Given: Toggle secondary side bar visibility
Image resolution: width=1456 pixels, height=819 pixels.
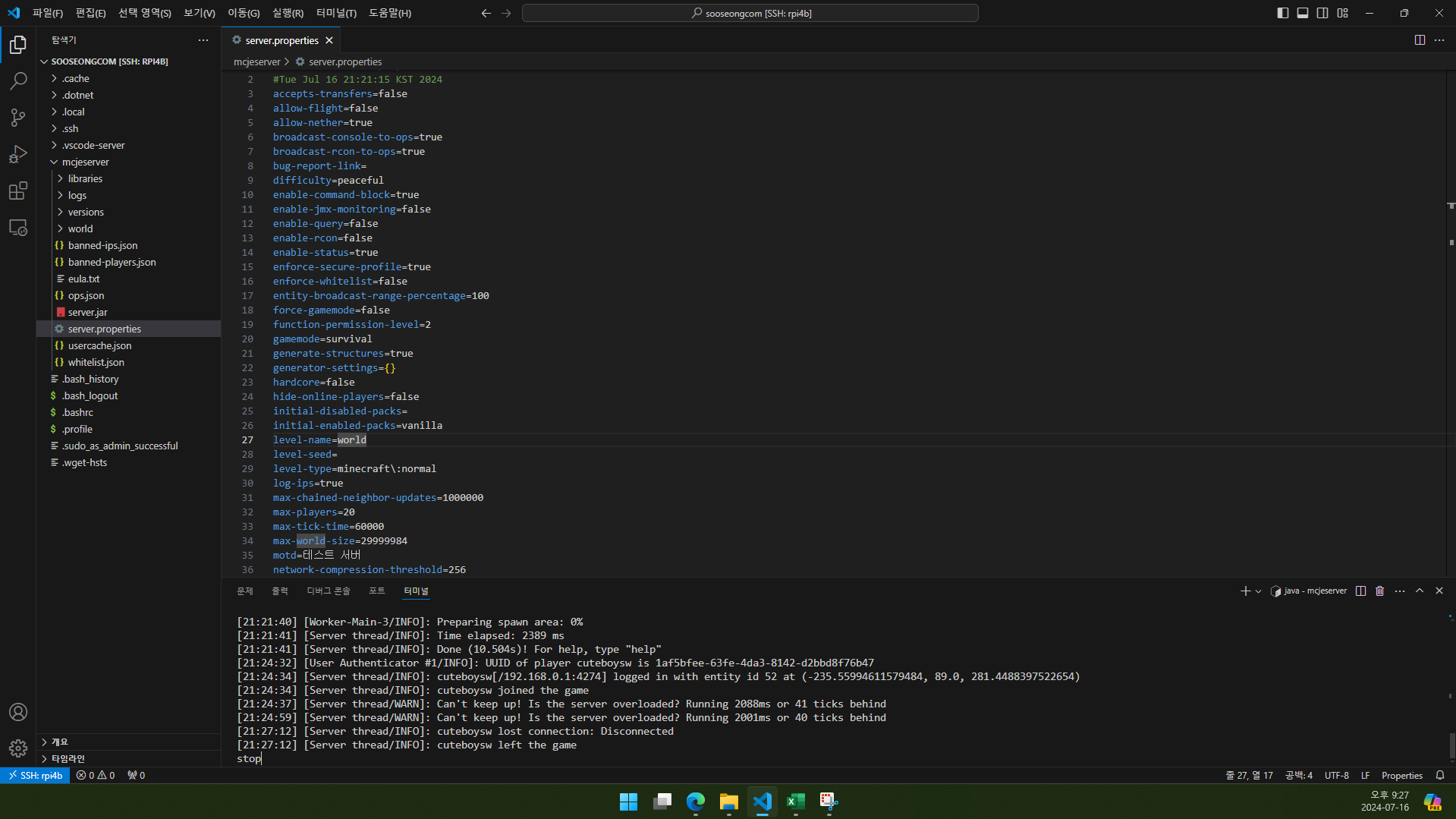Looking at the screenshot, I should [x=1322, y=13].
